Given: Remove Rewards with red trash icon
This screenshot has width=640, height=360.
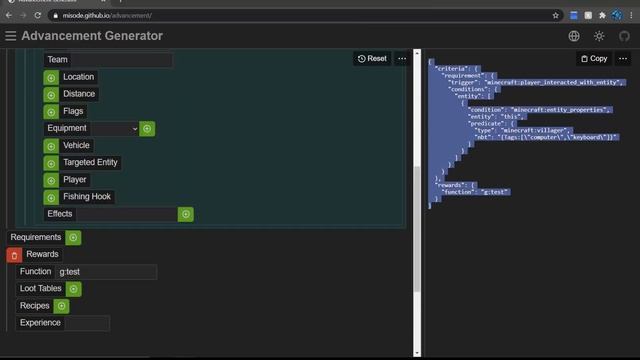Looking at the screenshot, I should coord(14,255).
